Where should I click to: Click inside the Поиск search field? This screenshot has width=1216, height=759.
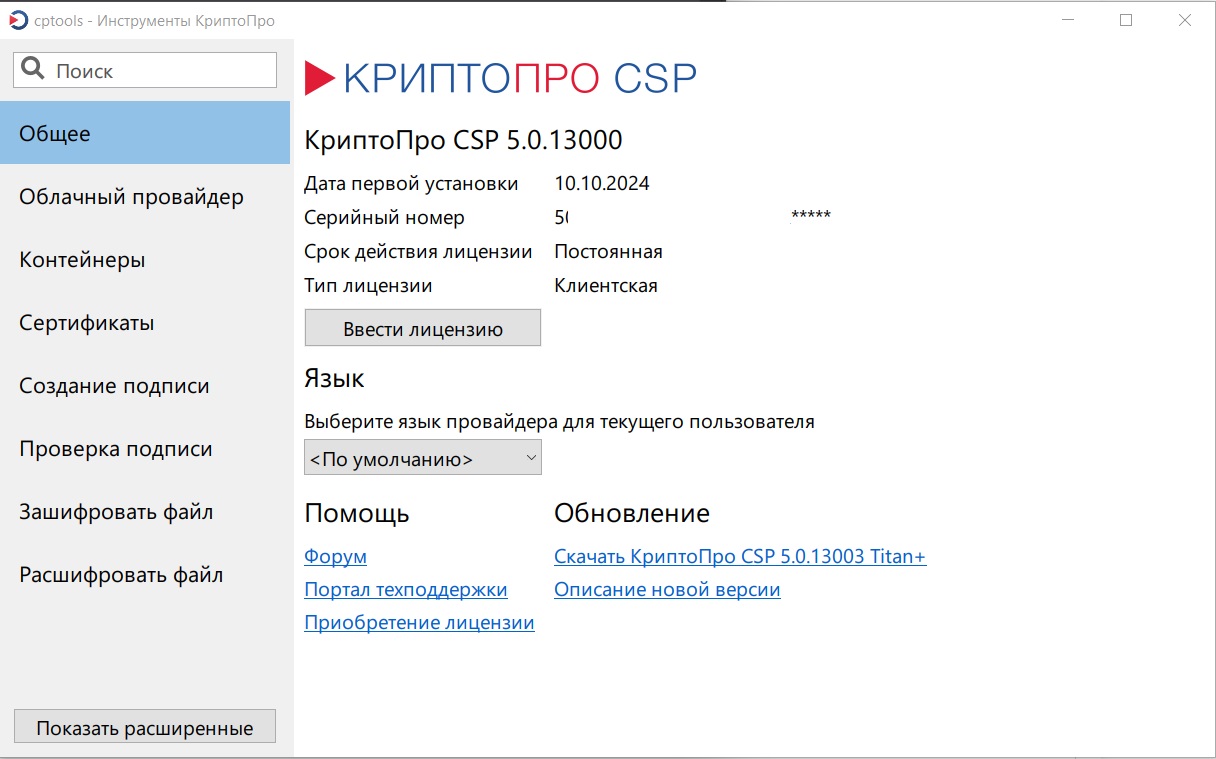(160, 69)
